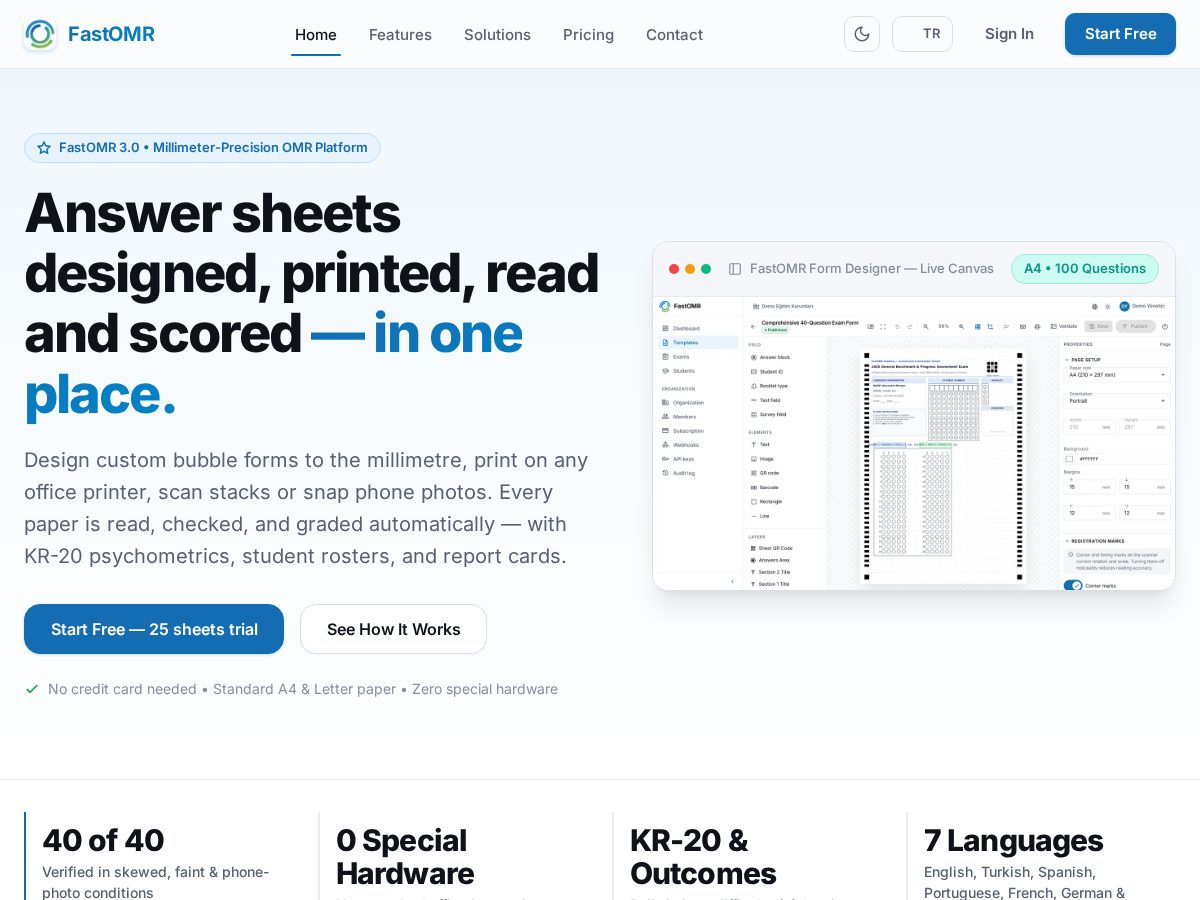Viewport: 1200px width, 900px height.
Task: Click Start Free — 25 sheets trial
Action: 154,629
